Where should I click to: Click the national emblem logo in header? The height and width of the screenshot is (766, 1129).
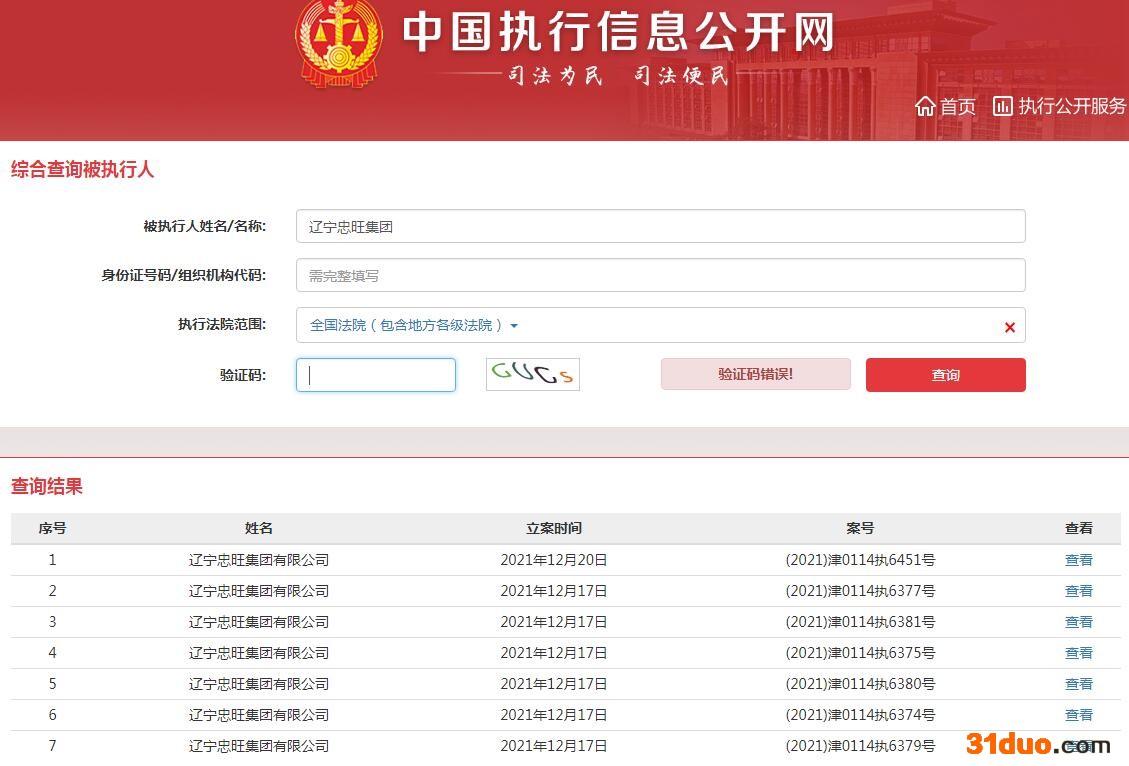tap(338, 42)
